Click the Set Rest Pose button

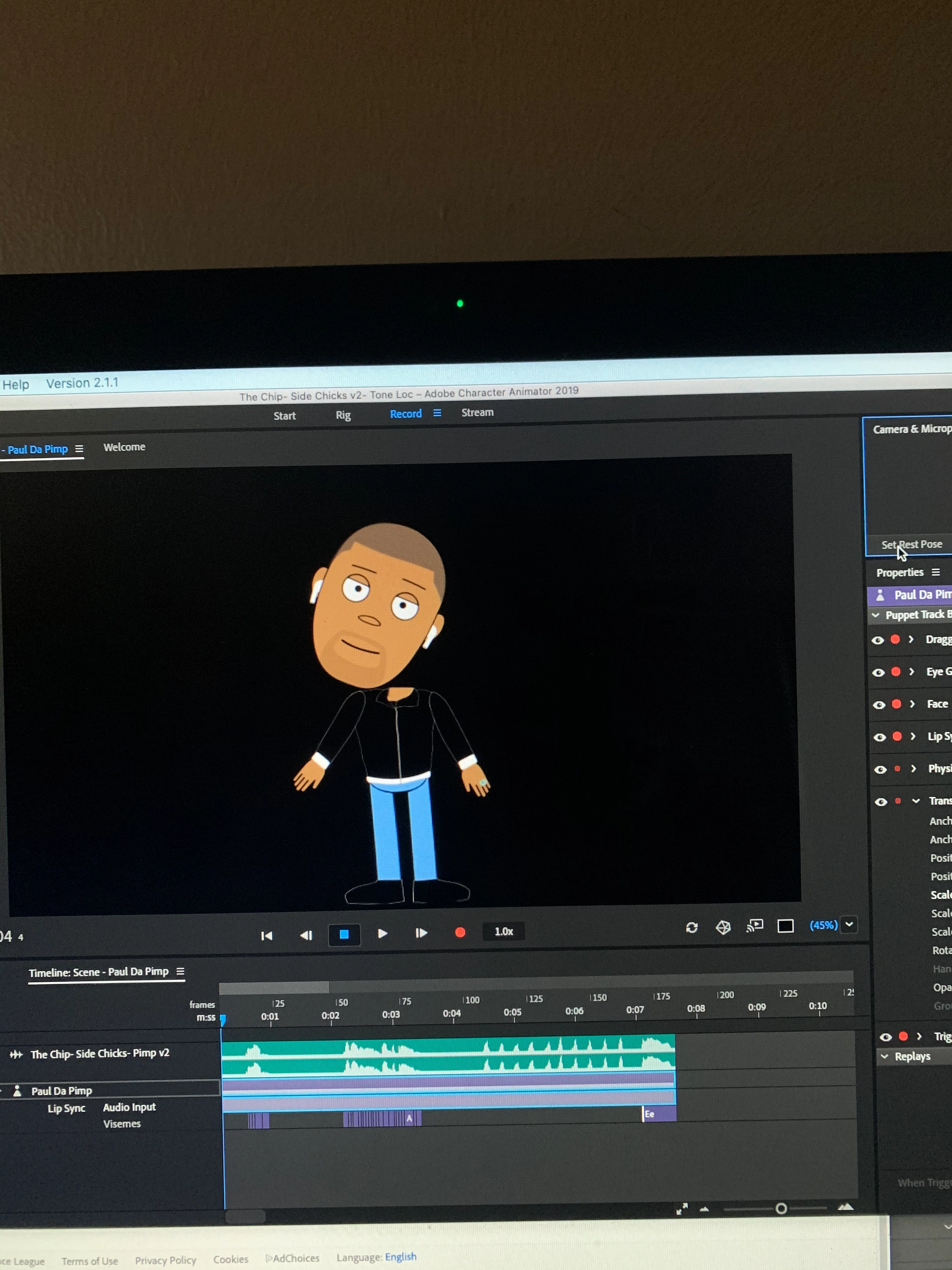coord(912,544)
